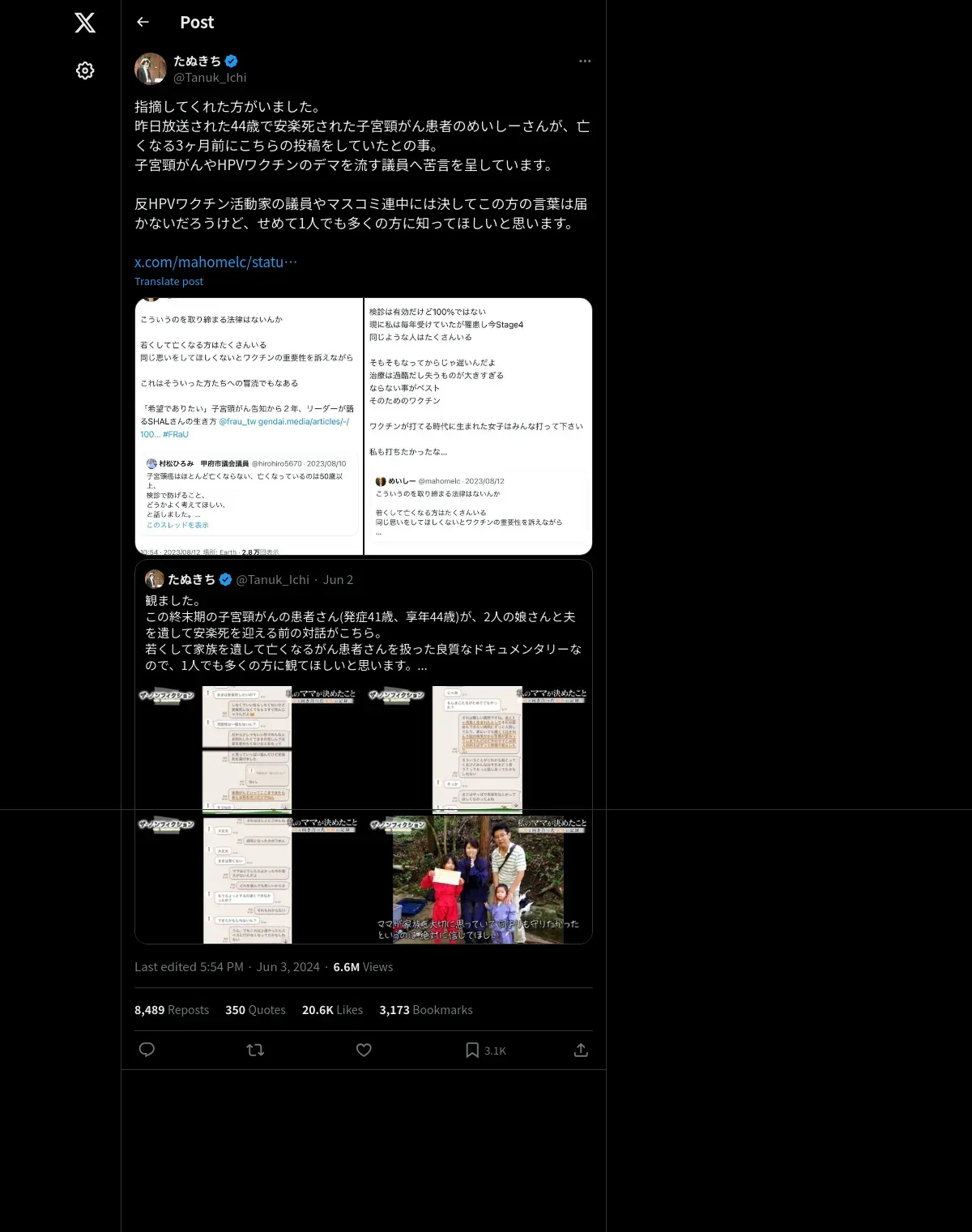
Task: View top-right chat screenshot in quoted post
Action: click(x=479, y=750)
